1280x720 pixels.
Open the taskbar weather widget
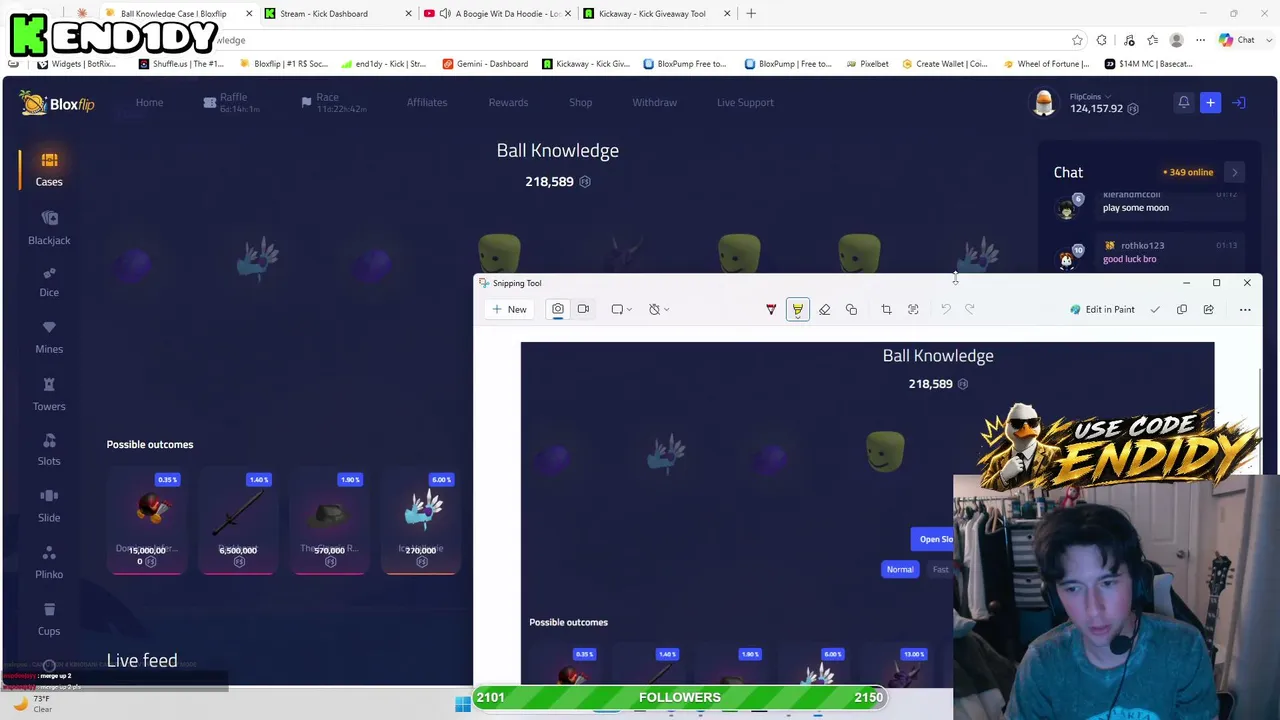[33, 703]
